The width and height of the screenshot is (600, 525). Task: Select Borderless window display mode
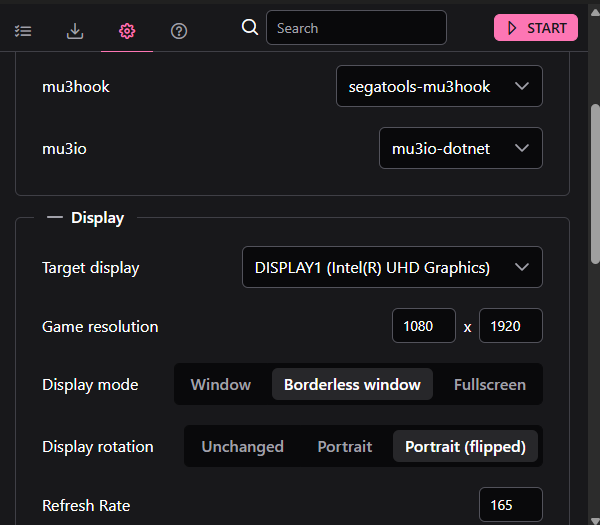pyautogui.click(x=352, y=384)
